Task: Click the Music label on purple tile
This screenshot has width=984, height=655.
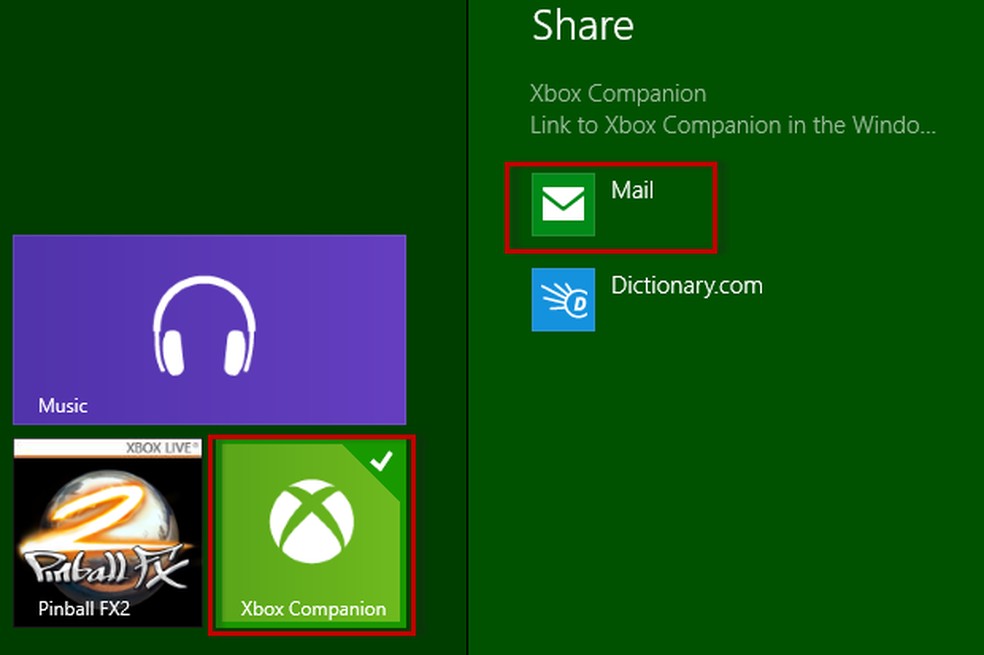Action: pos(63,405)
